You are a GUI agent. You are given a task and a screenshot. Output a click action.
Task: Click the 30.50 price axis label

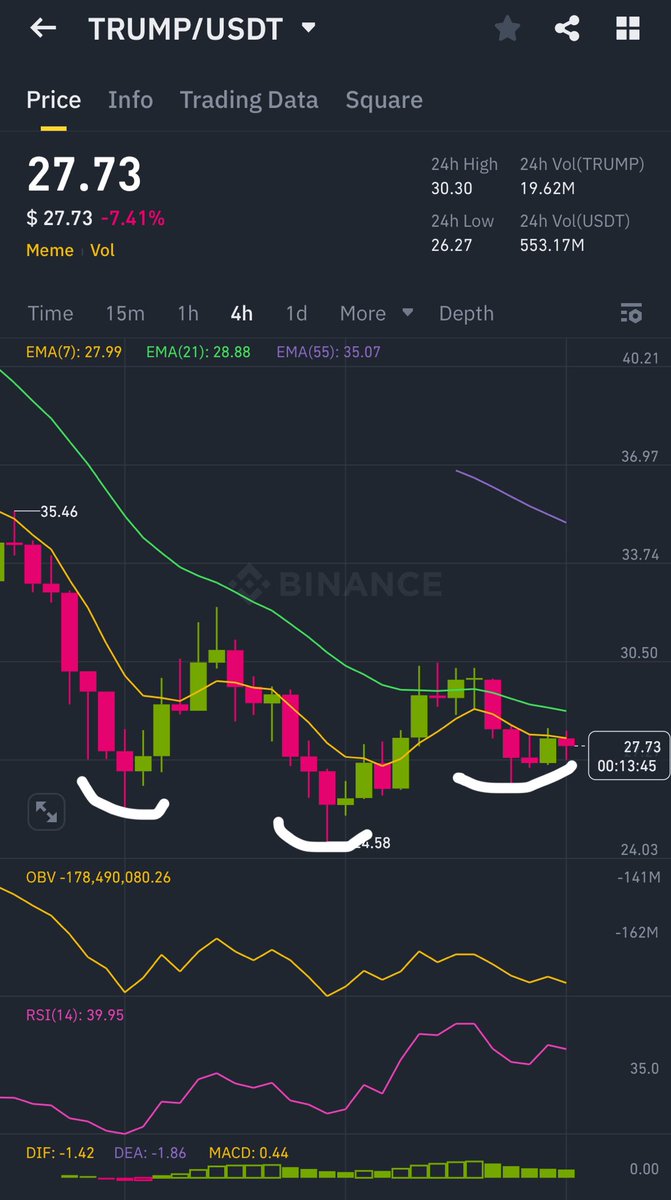pyautogui.click(x=640, y=653)
